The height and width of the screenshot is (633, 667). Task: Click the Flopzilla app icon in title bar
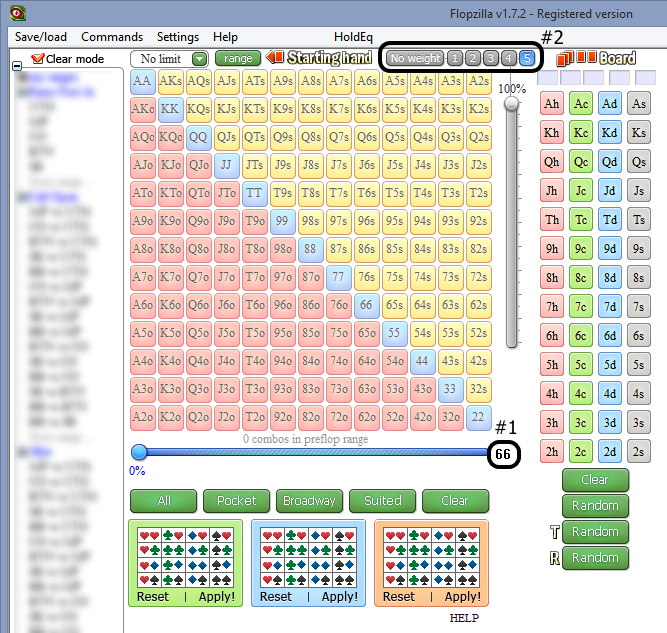[x=17, y=13]
